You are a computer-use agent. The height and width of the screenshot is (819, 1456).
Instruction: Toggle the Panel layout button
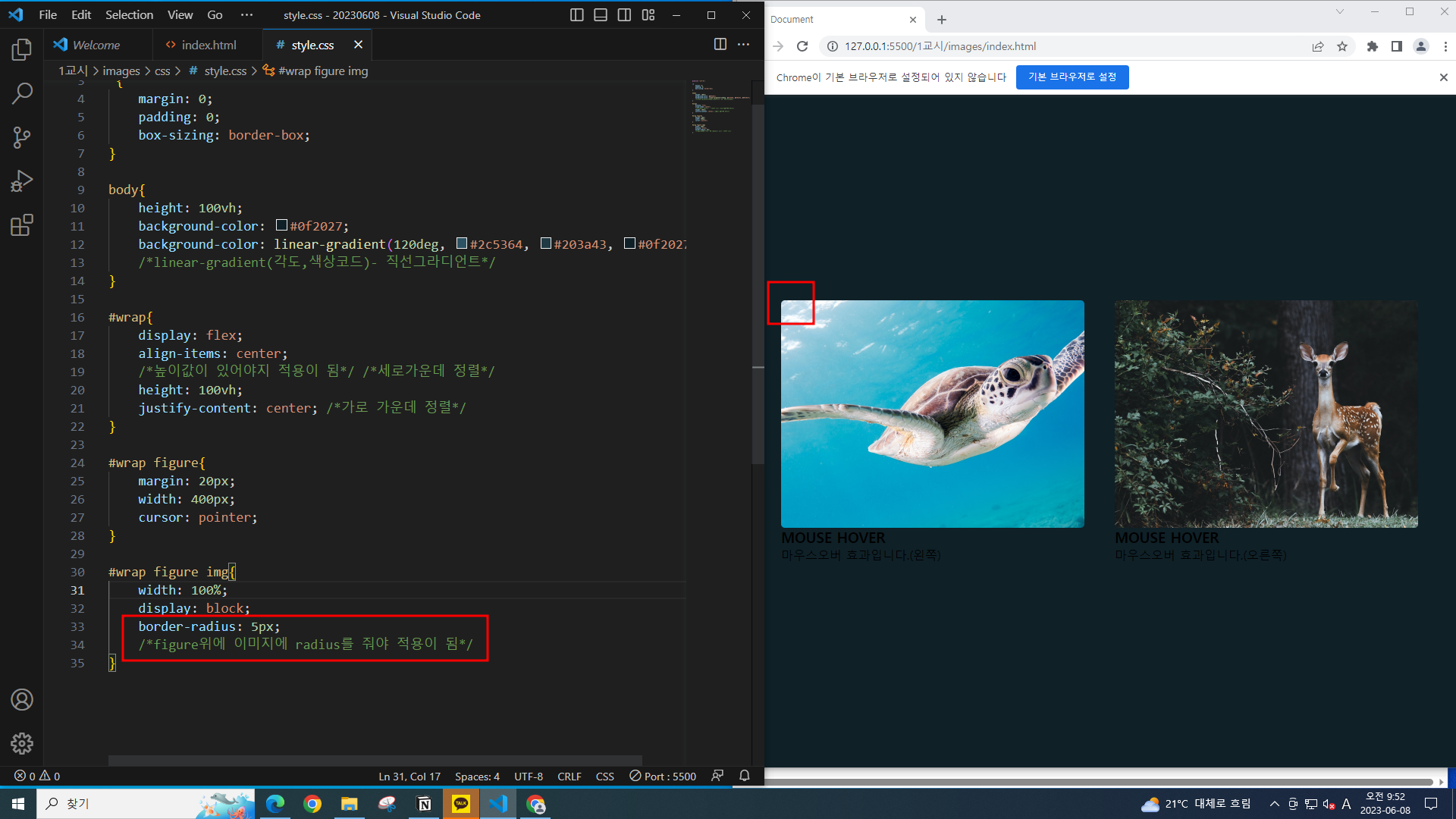point(601,15)
